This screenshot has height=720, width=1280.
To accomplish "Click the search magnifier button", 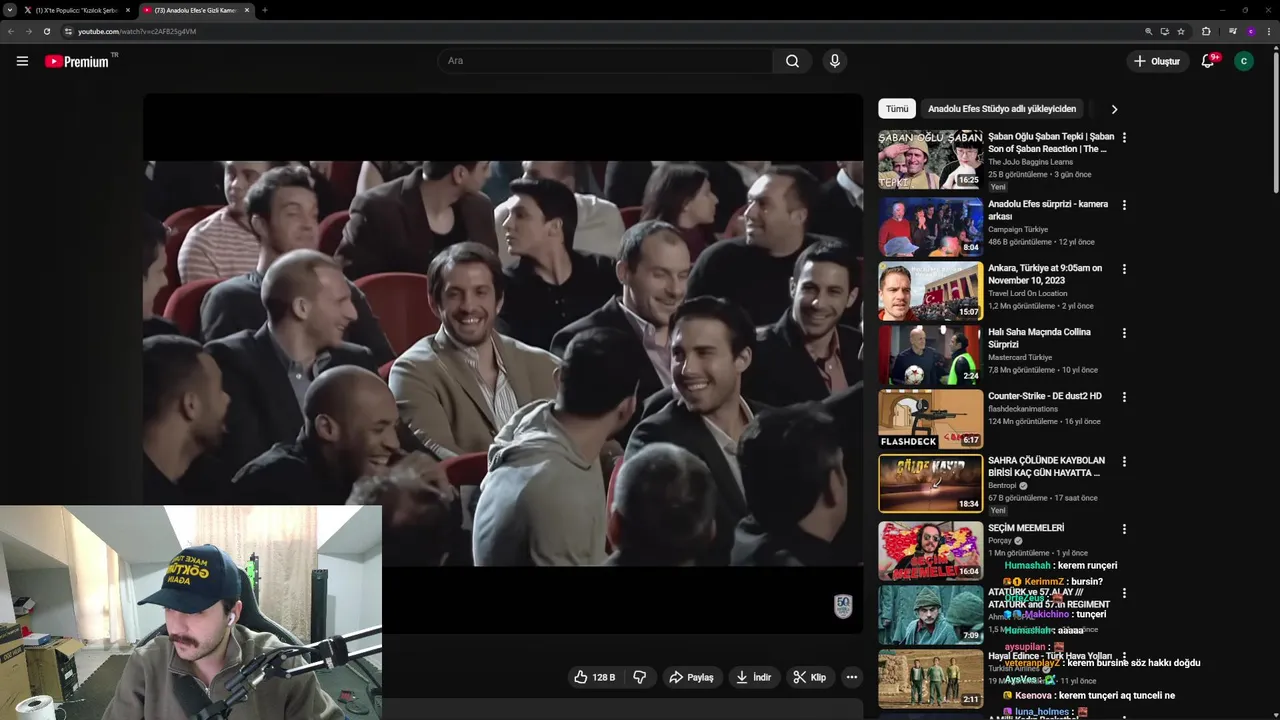I will (x=792, y=61).
